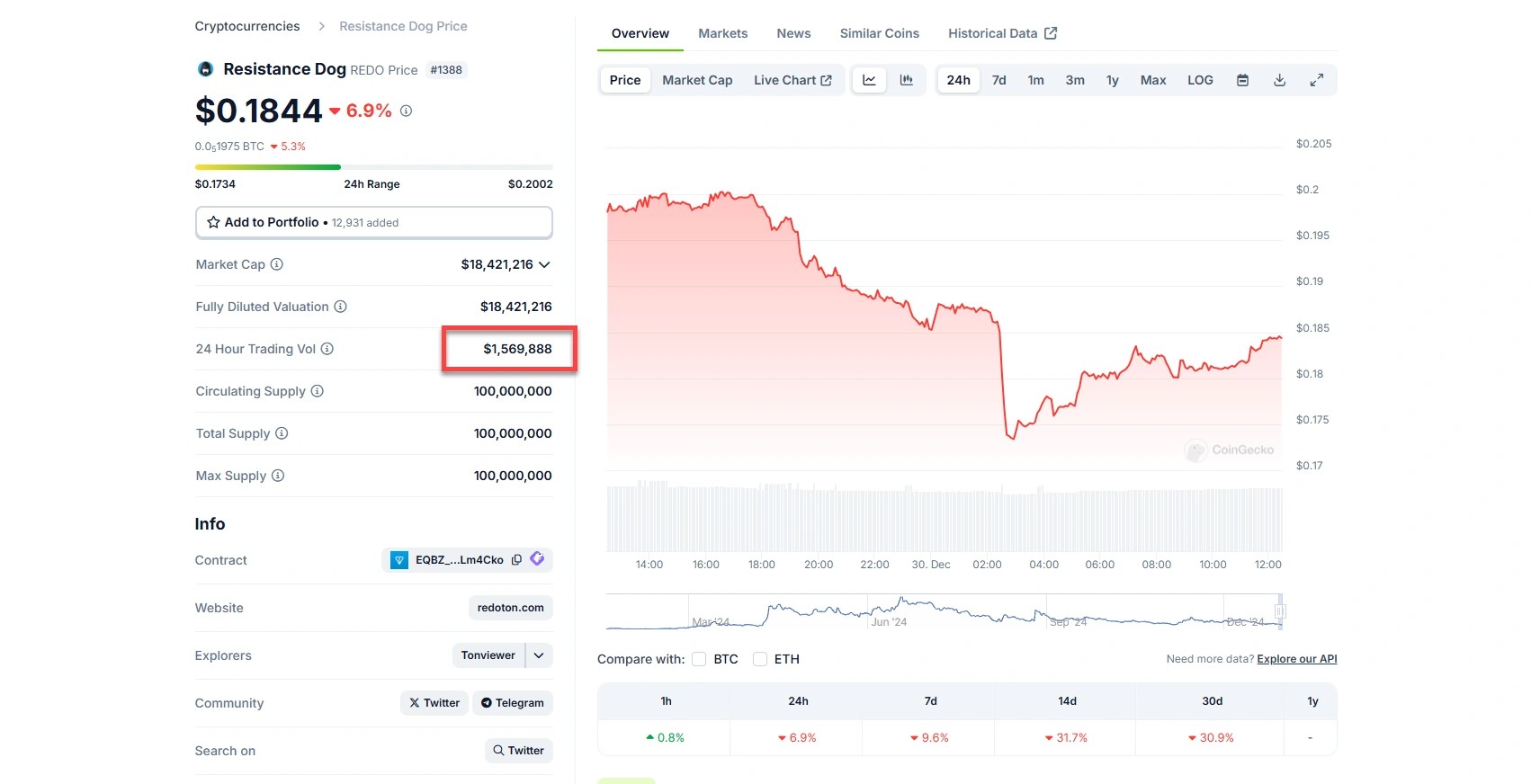This screenshot has height=784, width=1531.
Task: Enable BTC comparison checkbox
Action: [x=699, y=659]
